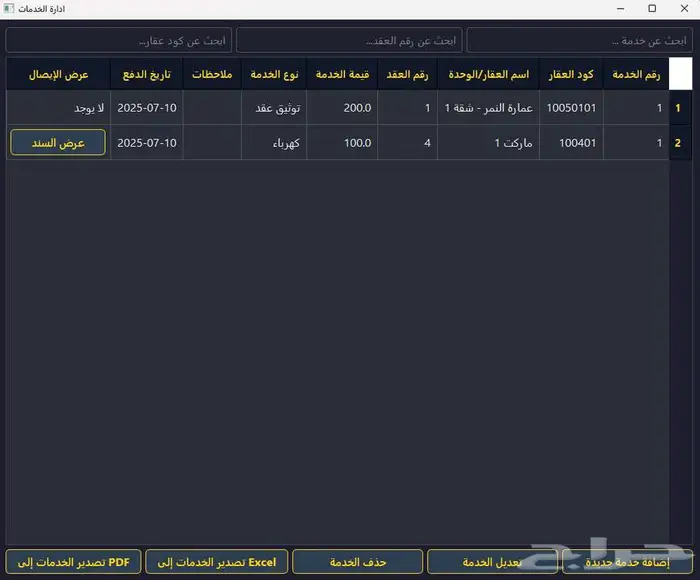This screenshot has height=580, width=700.
Task: Open عرض السند for the second row
Action: click(57, 143)
